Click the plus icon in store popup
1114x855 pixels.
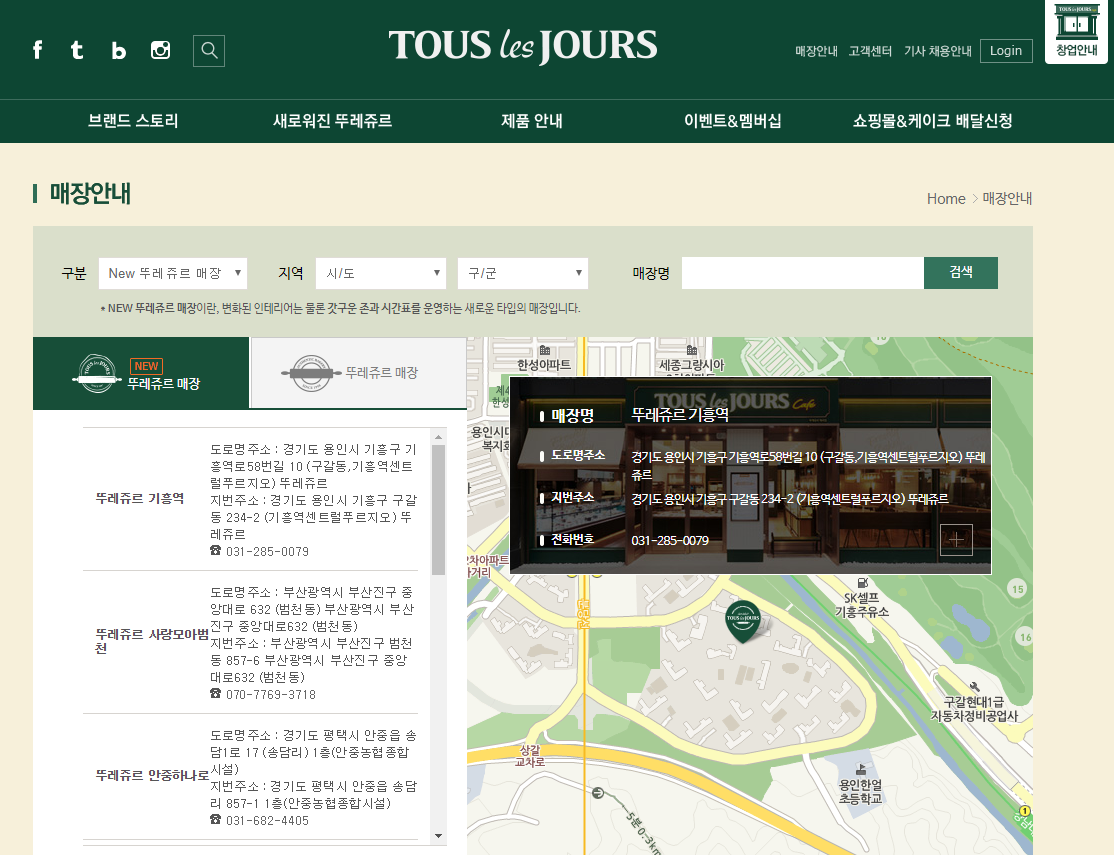pyautogui.click(x=956, y=540)
